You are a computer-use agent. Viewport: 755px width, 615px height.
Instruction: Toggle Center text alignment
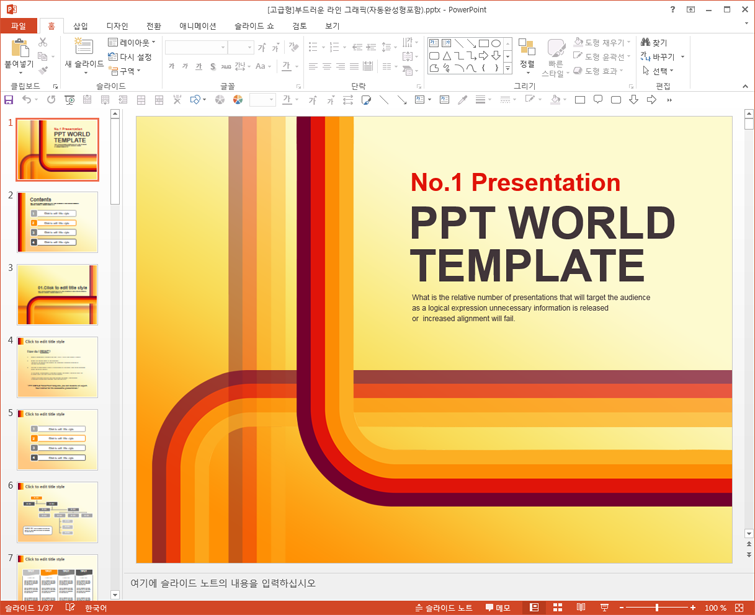pyautogui.click(x=327, y=66)
